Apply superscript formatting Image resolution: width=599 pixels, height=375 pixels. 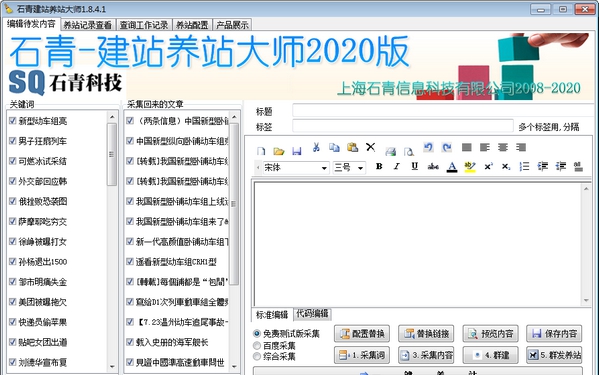coord(488,166)
